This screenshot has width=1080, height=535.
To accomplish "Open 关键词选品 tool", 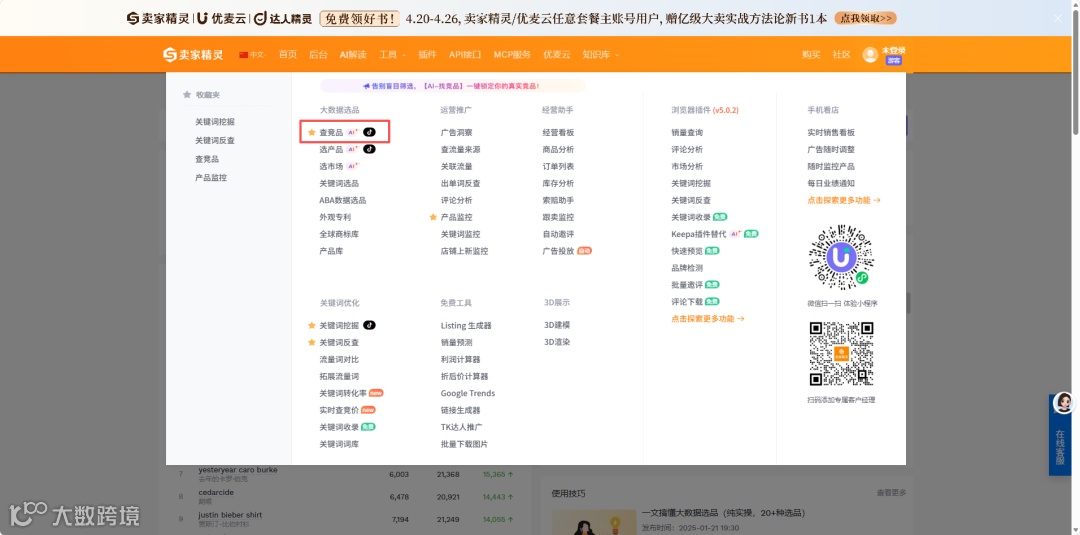I will click(x=339, y=183).
